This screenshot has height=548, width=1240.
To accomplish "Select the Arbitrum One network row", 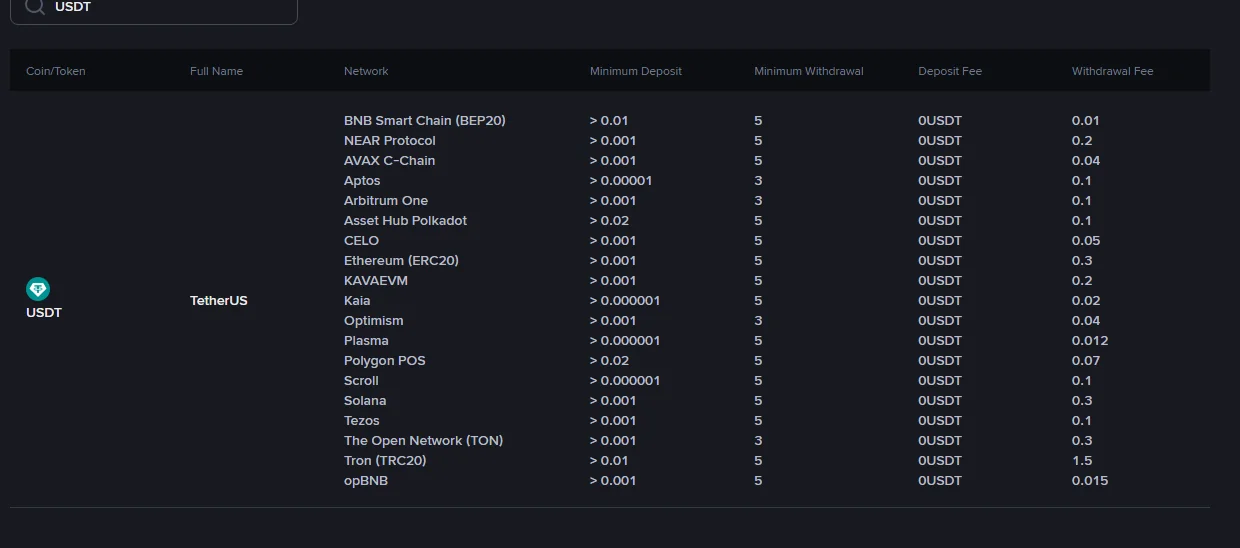I will tap(386, 200).
